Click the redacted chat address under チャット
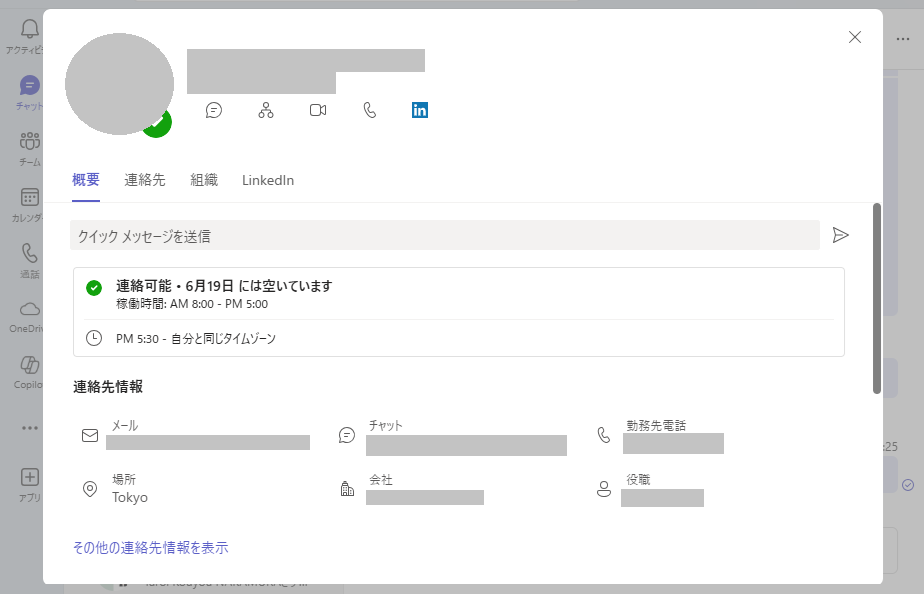 [466, 446]
